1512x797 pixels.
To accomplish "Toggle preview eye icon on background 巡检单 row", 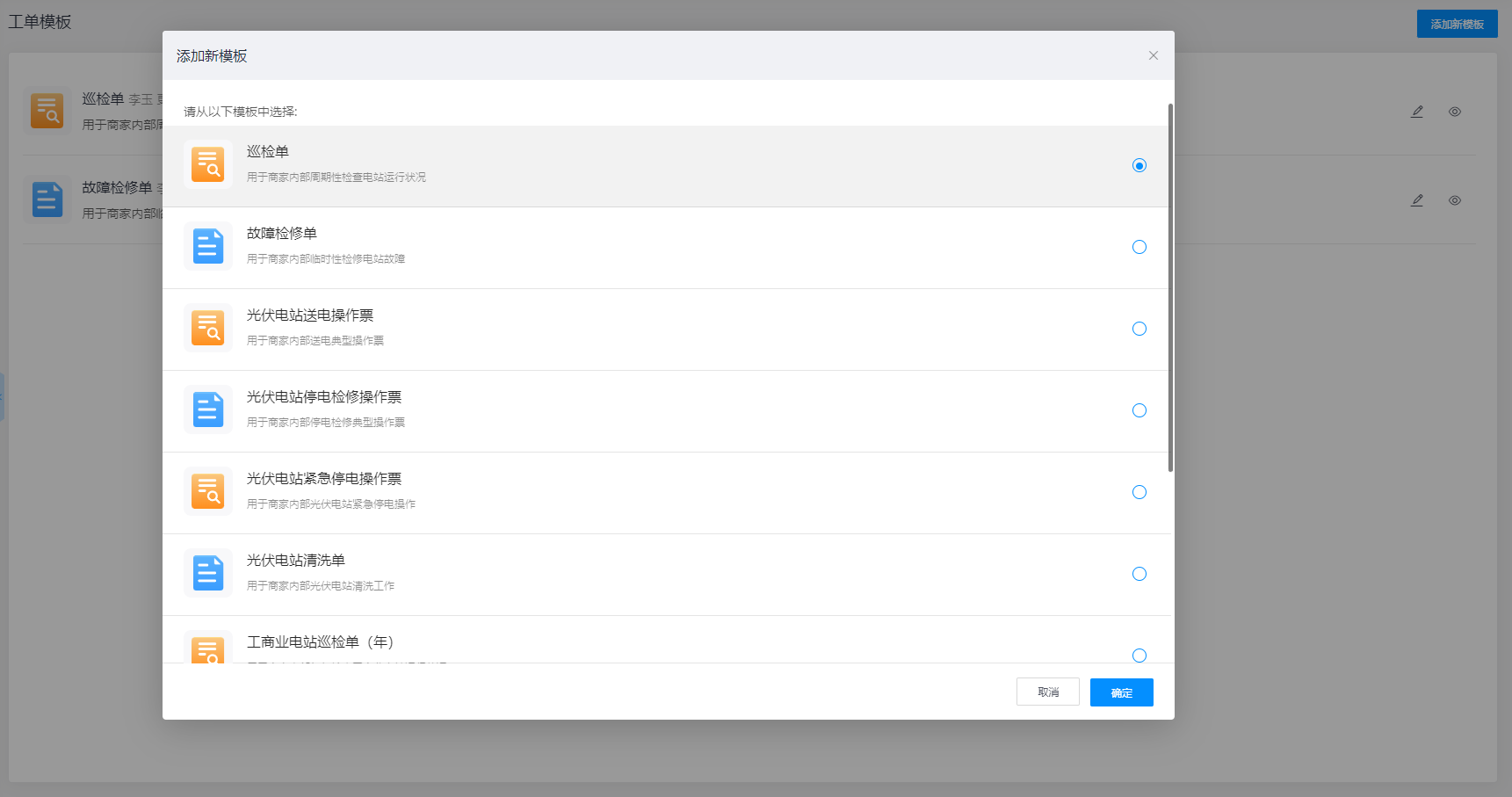I will (1455, 112).
